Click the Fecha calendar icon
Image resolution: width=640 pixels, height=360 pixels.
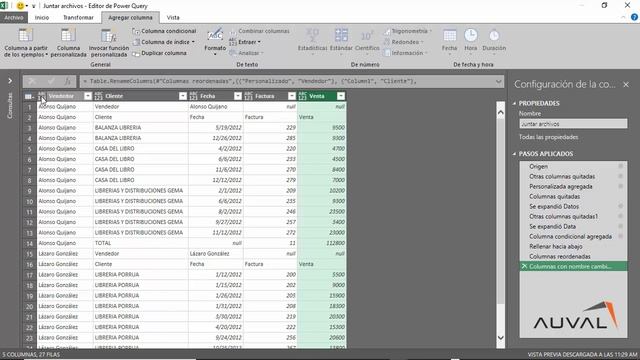tap(449, 36)
